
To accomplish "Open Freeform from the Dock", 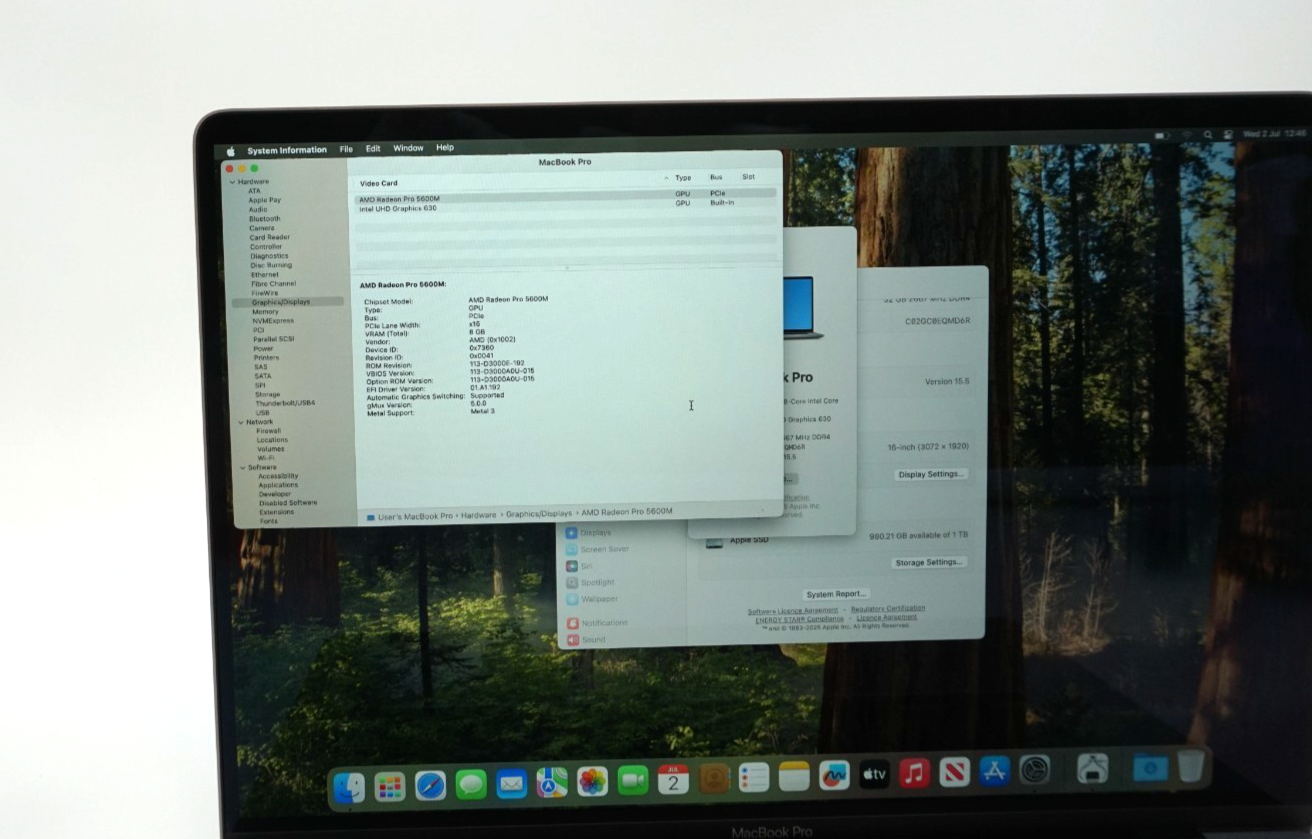I will tap(834, 776).
